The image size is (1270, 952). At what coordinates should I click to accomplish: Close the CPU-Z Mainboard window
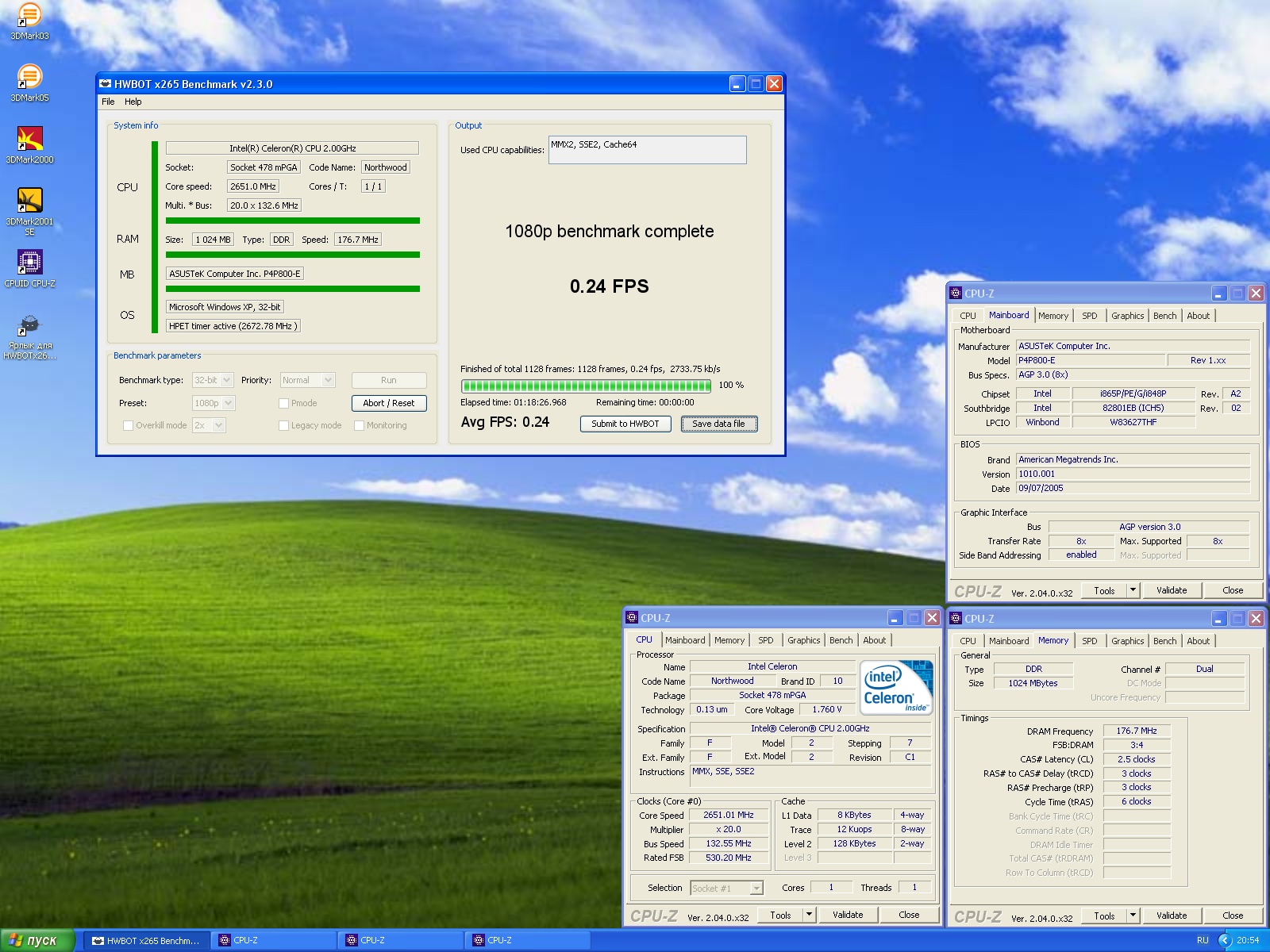click(1256, 293)
